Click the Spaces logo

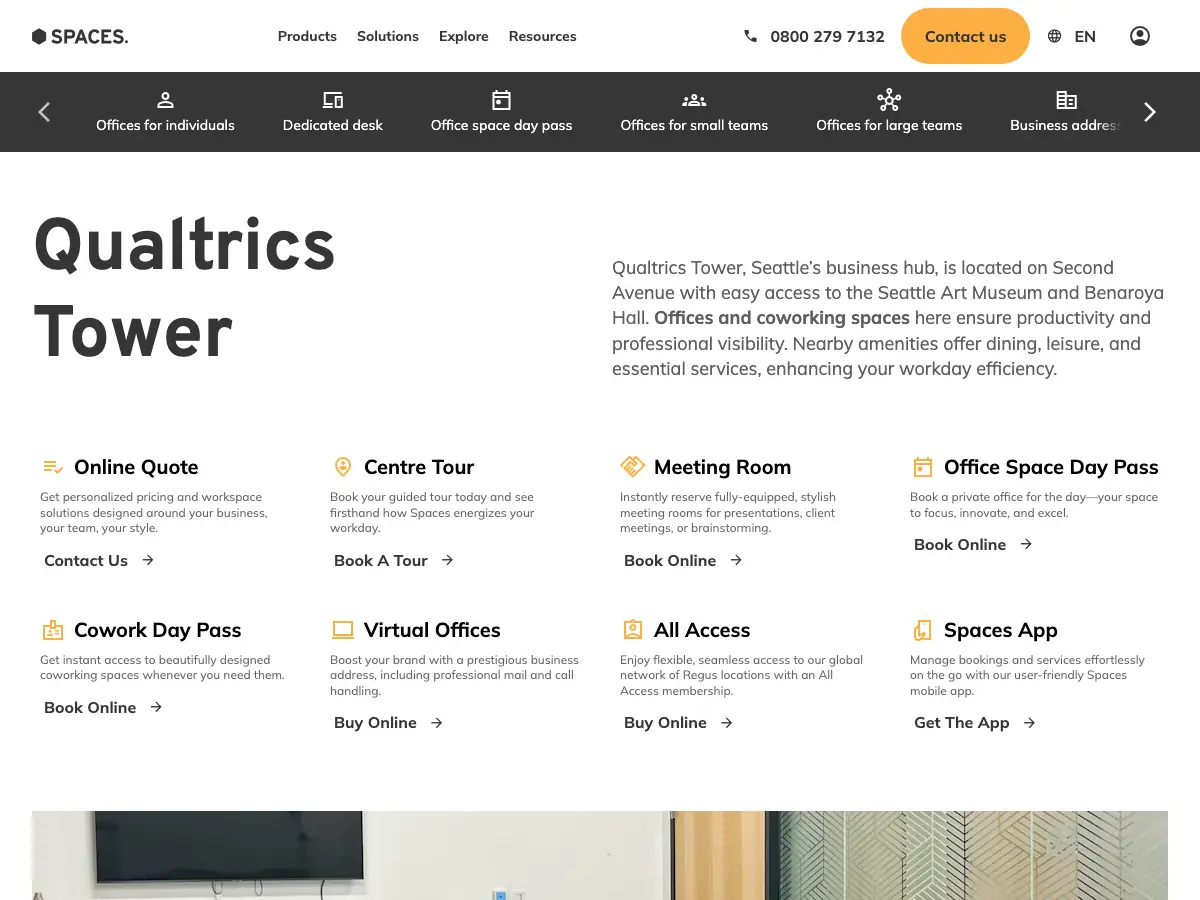coord(80,36)
